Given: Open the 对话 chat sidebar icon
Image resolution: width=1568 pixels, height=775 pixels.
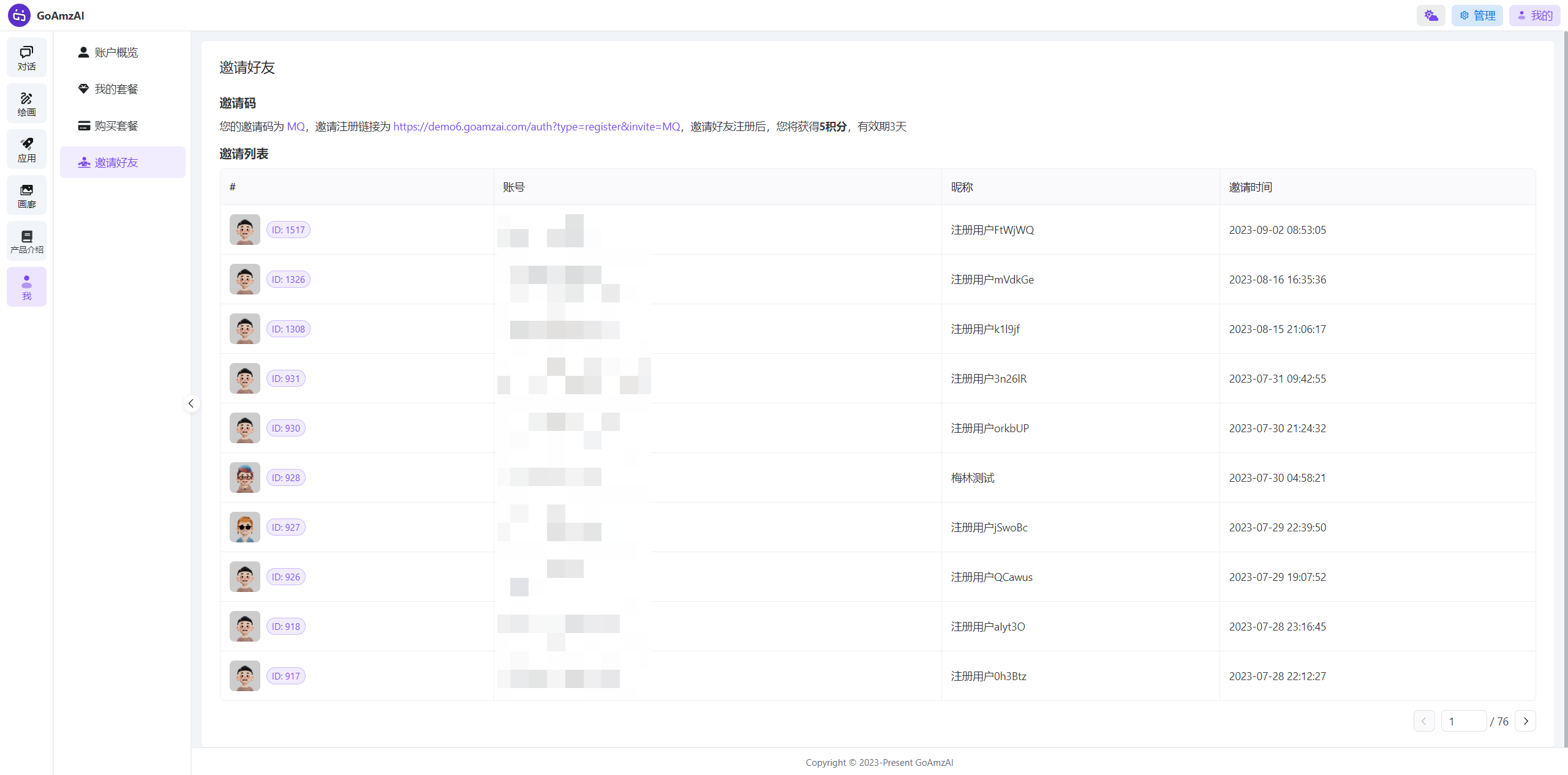Looking at the screenshot, I should point(26,58).
